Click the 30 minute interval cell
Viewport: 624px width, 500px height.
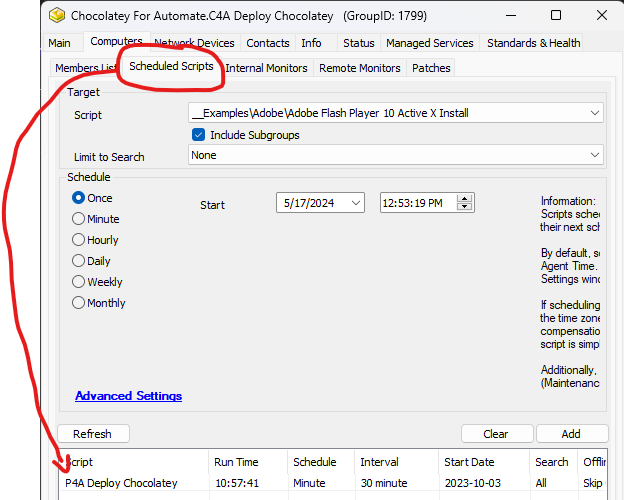pyautogui.click(x=384, y=483)
